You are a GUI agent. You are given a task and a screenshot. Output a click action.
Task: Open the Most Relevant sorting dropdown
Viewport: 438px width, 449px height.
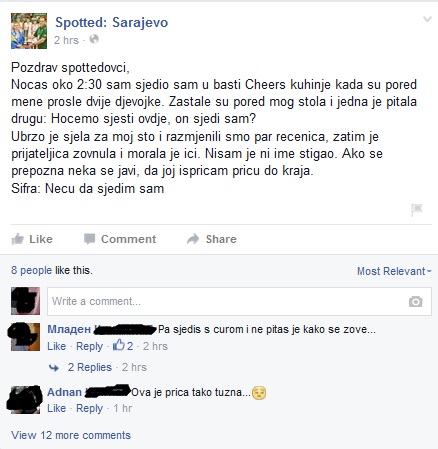[x=394, y=271]
